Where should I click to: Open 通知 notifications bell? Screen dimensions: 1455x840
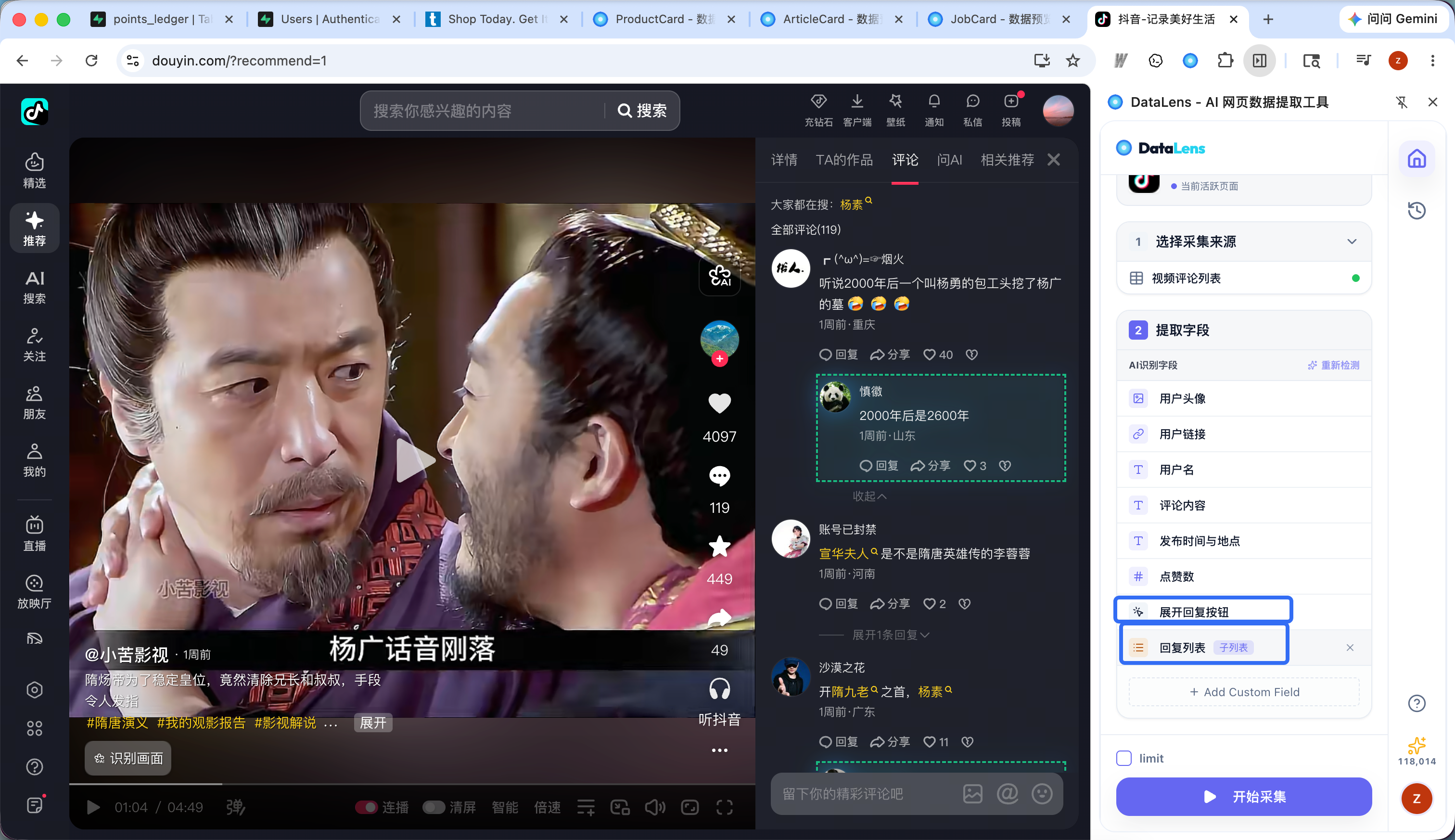934,110
